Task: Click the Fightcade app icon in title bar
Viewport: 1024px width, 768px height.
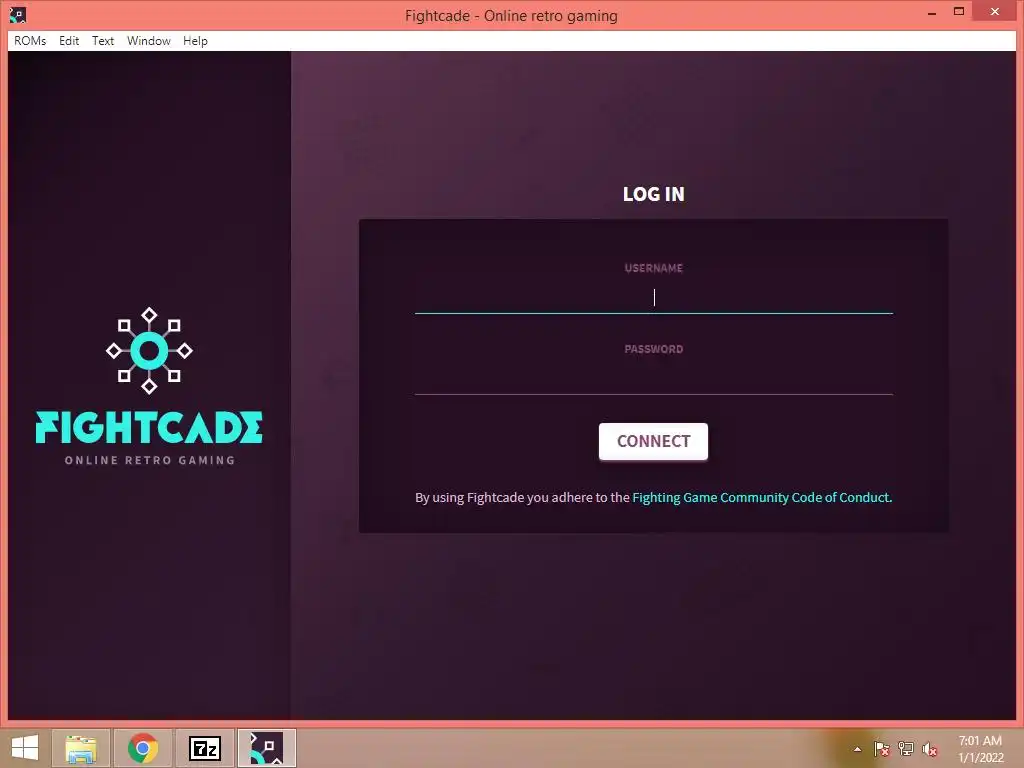Action: [18, 14]
